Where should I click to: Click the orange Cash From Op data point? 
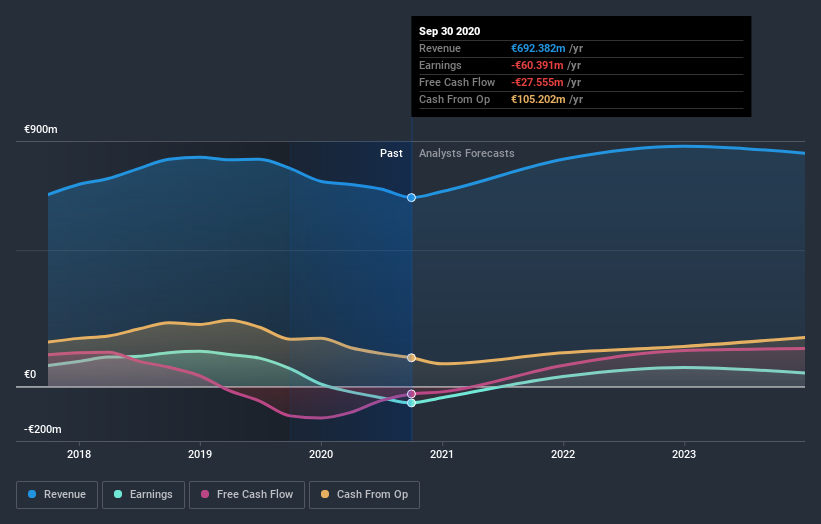coord(412,358)
